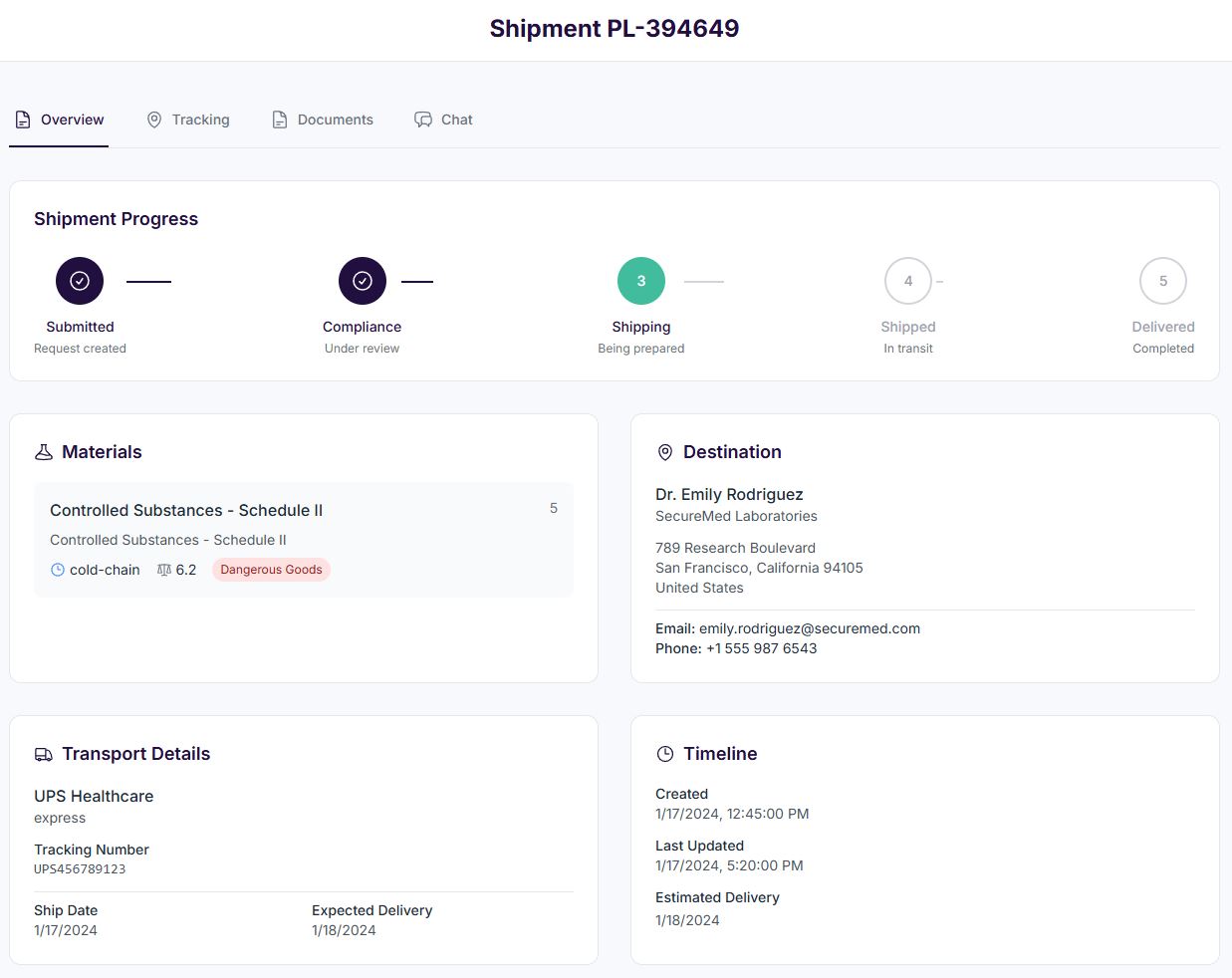The image size is (1232, 978).
Task: Click the 789 Research Boulevard address line
Action: click(x=735, y=548)
